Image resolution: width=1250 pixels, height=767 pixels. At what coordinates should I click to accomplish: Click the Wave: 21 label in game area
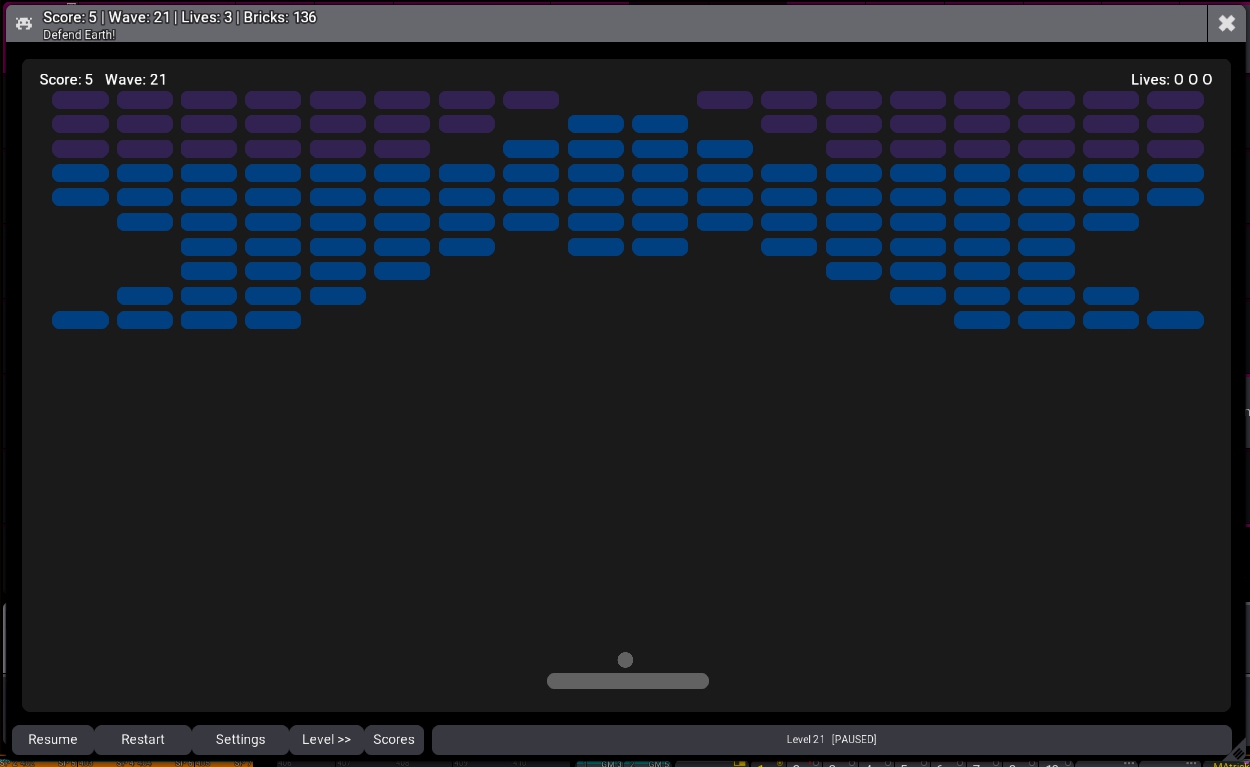[136, 80]
